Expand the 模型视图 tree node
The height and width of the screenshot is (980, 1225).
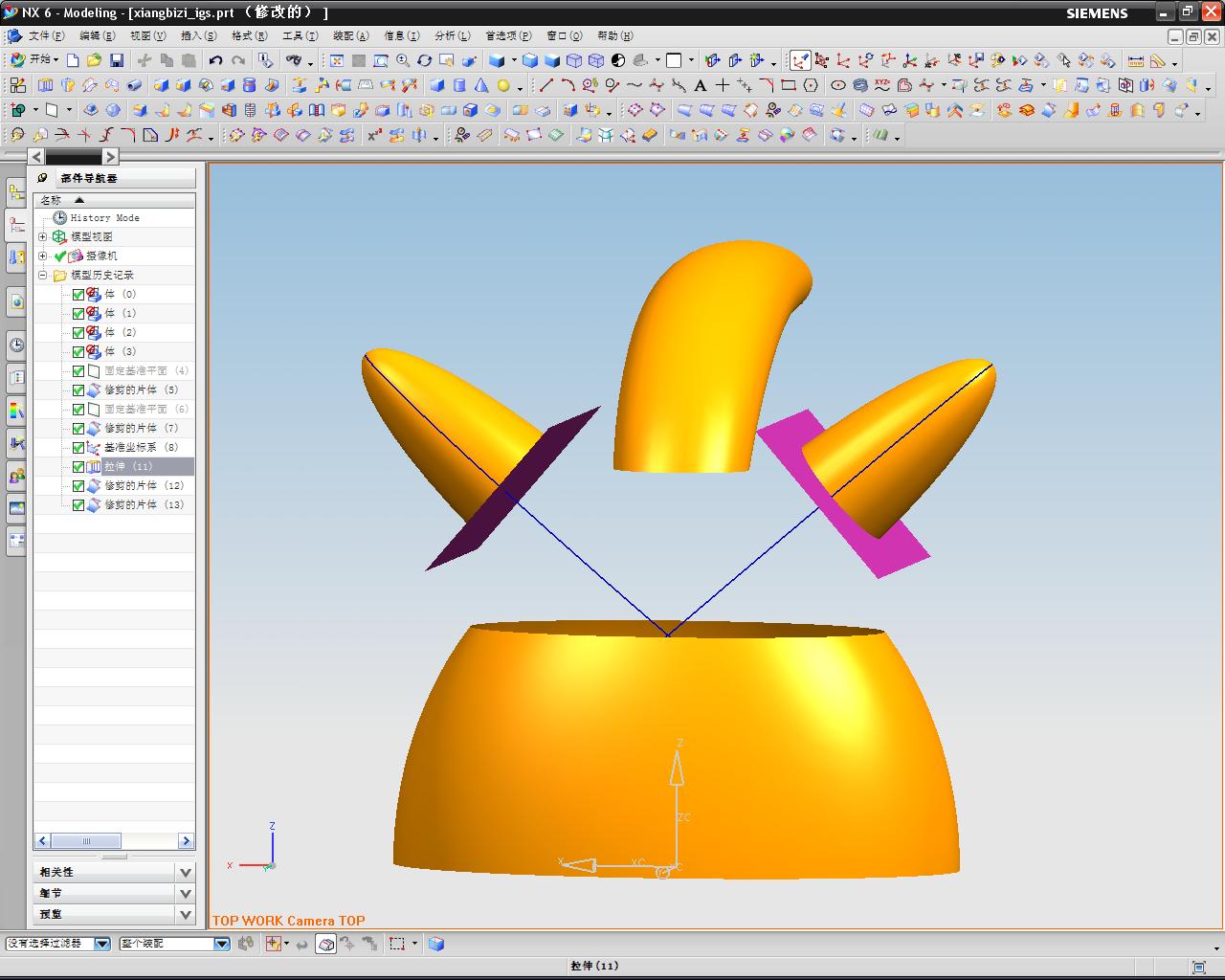[42, 236]
